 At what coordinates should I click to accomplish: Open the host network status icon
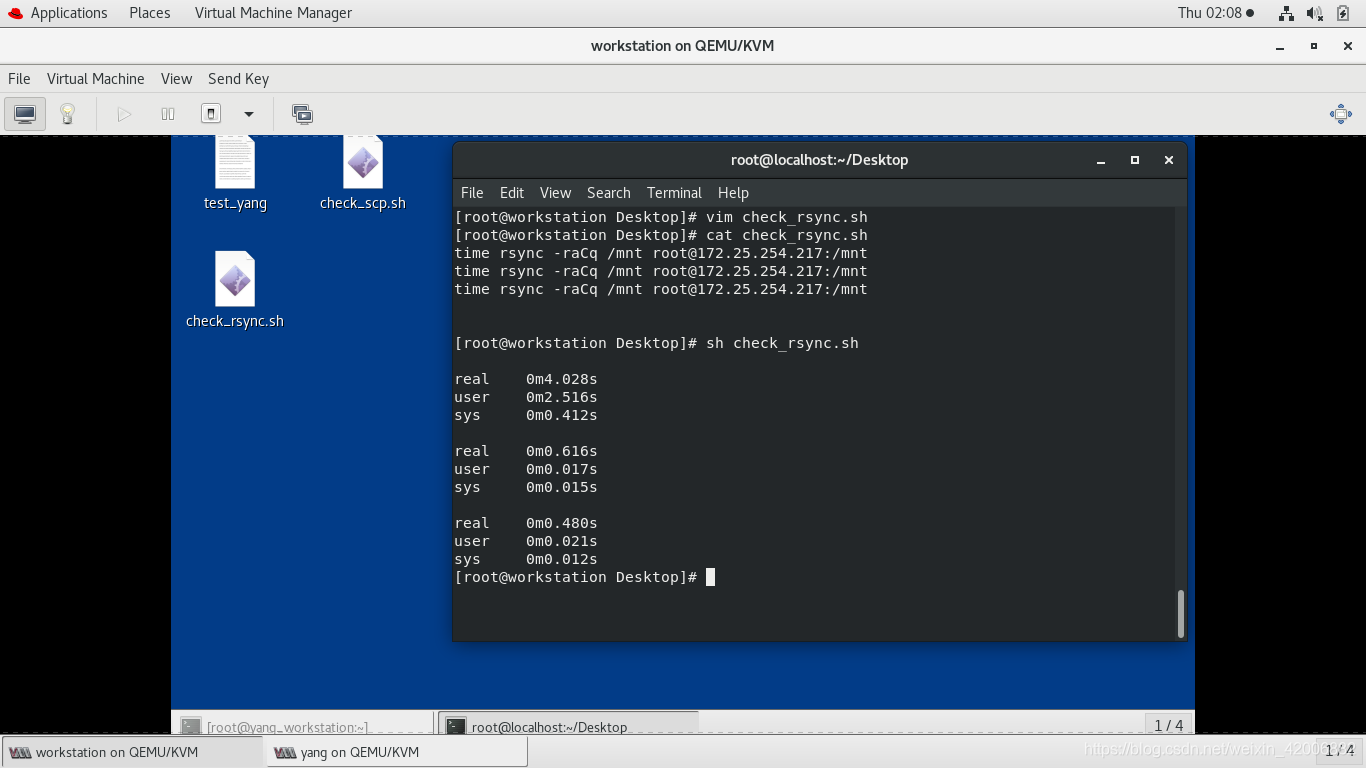click(x=1286, y=13)
